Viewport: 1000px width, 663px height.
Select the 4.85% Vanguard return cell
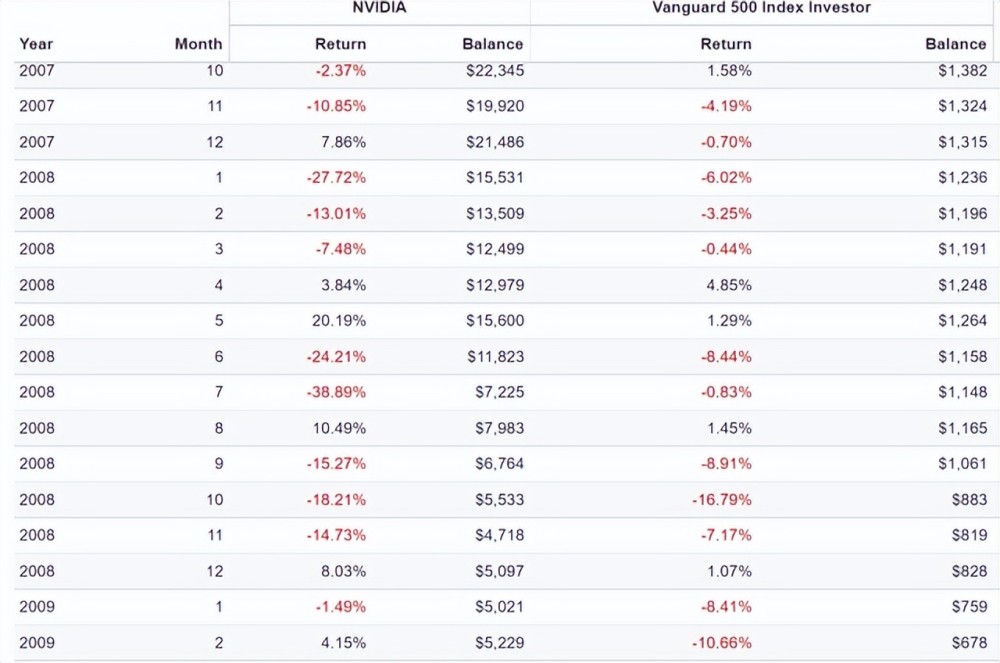click(729, 285)
